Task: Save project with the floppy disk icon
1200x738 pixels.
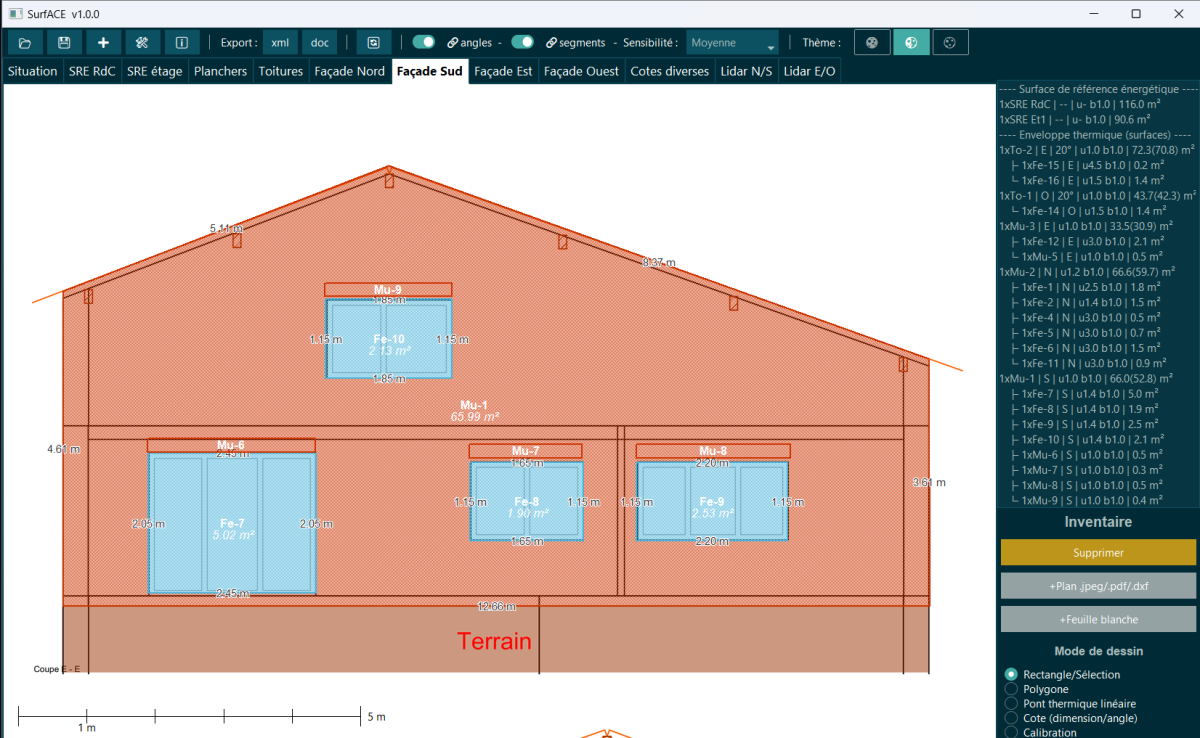Action: [64, 43]
